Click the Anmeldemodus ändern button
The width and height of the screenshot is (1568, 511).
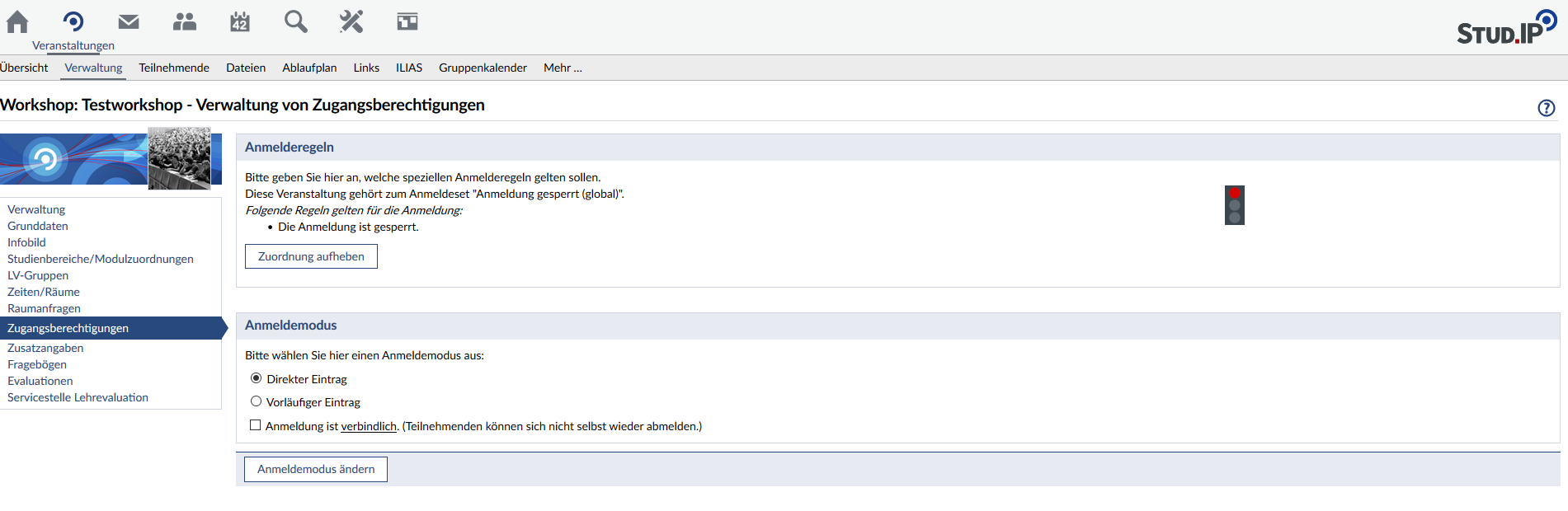pyautogui.click(x=316, y=469)
